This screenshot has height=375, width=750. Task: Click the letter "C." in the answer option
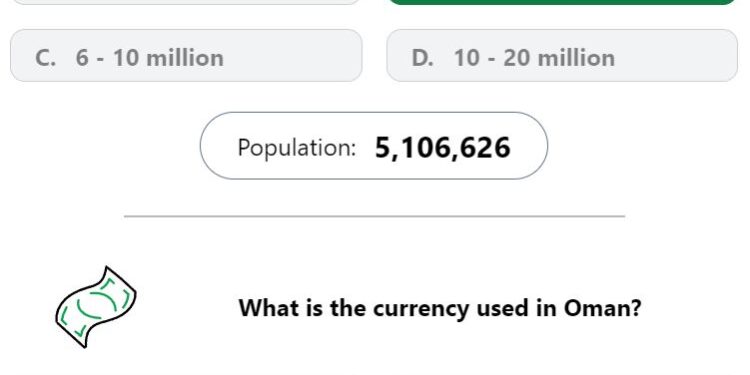tap(45, 58)
